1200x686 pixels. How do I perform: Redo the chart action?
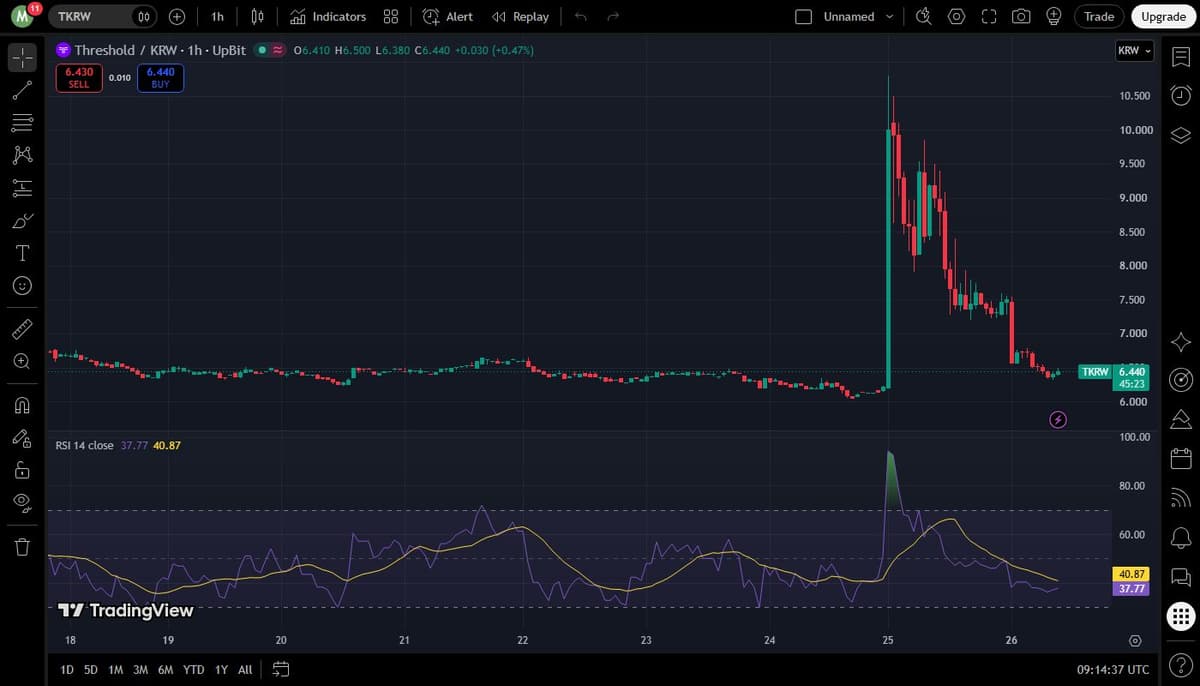point(613,16)
